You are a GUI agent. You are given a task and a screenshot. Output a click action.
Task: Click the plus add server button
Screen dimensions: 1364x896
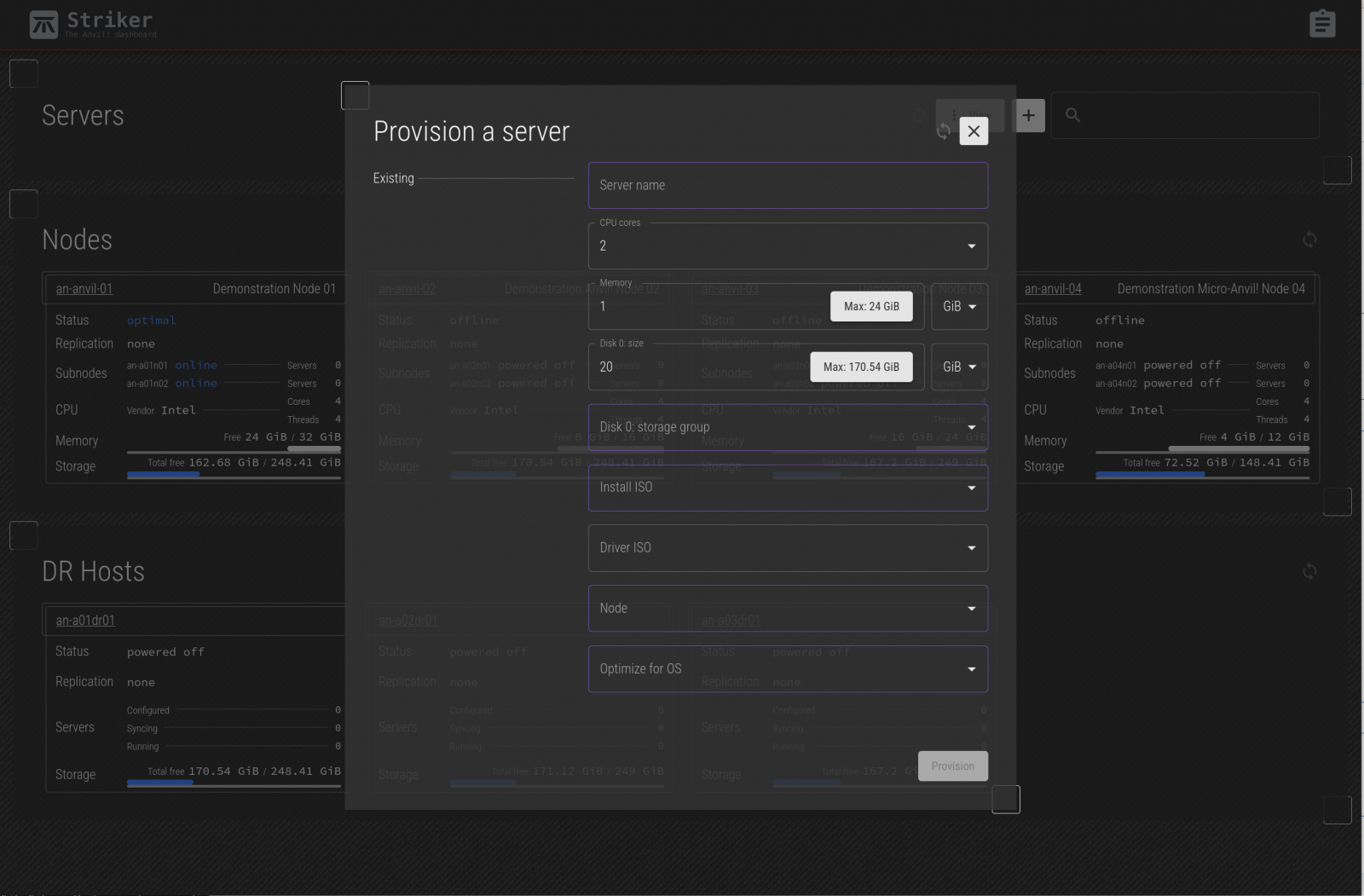point(1028,116)
